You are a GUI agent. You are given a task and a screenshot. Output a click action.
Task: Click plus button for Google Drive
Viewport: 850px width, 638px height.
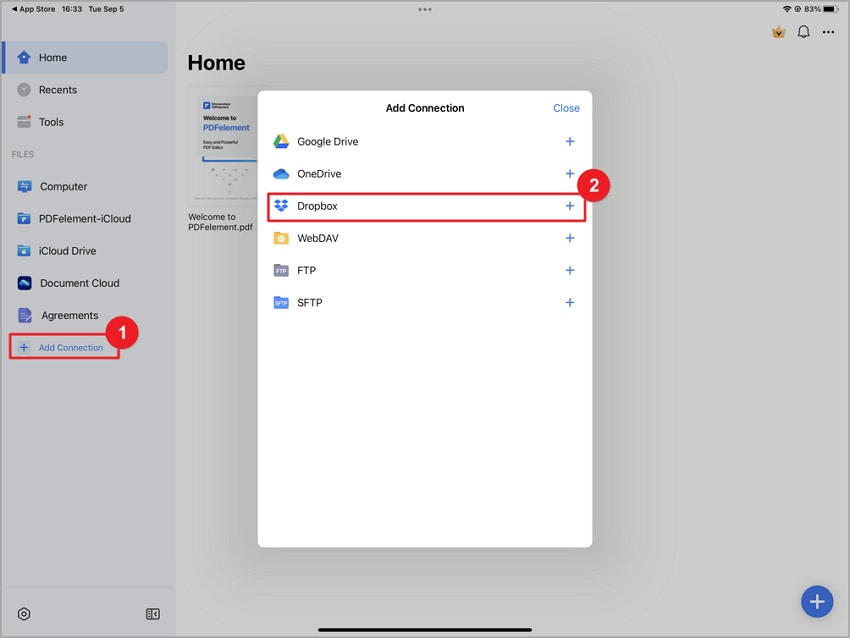(570, 141)
